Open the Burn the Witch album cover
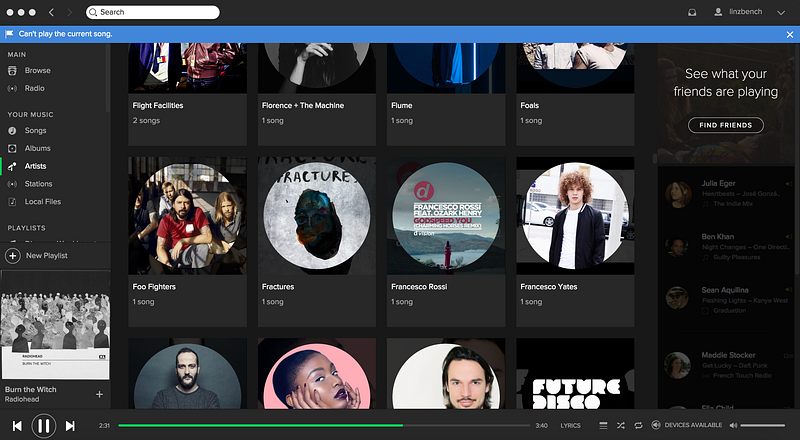The image size is (800, 440). 55,325
